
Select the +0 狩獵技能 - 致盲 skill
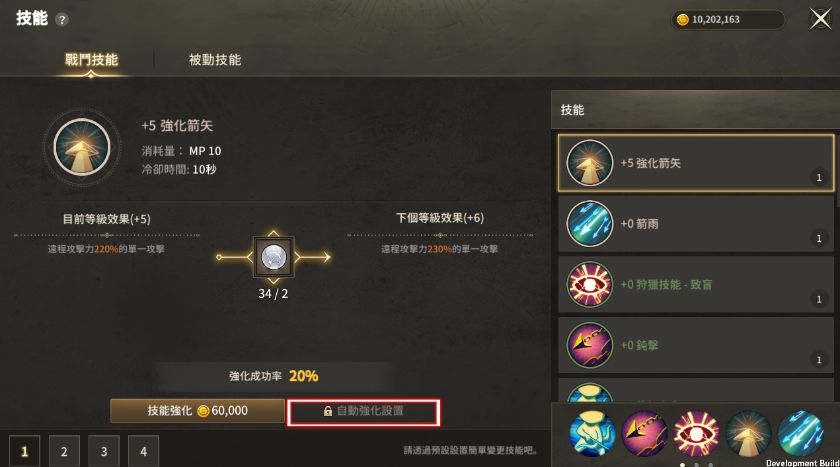(x=695, y=284)
